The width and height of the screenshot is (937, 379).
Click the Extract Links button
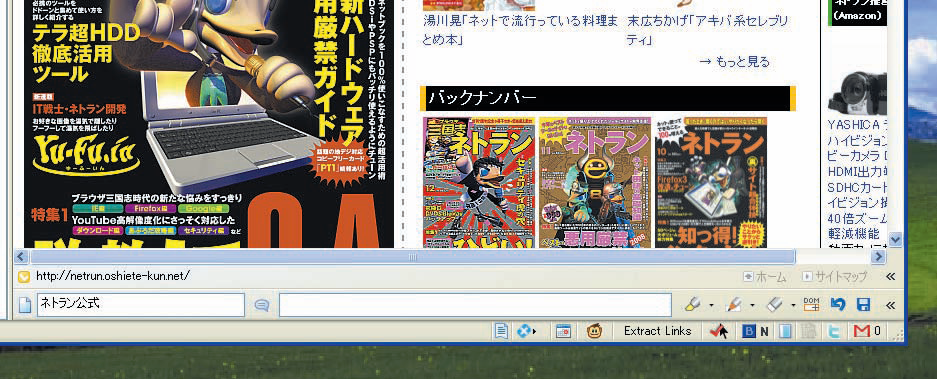coord(657,331)
